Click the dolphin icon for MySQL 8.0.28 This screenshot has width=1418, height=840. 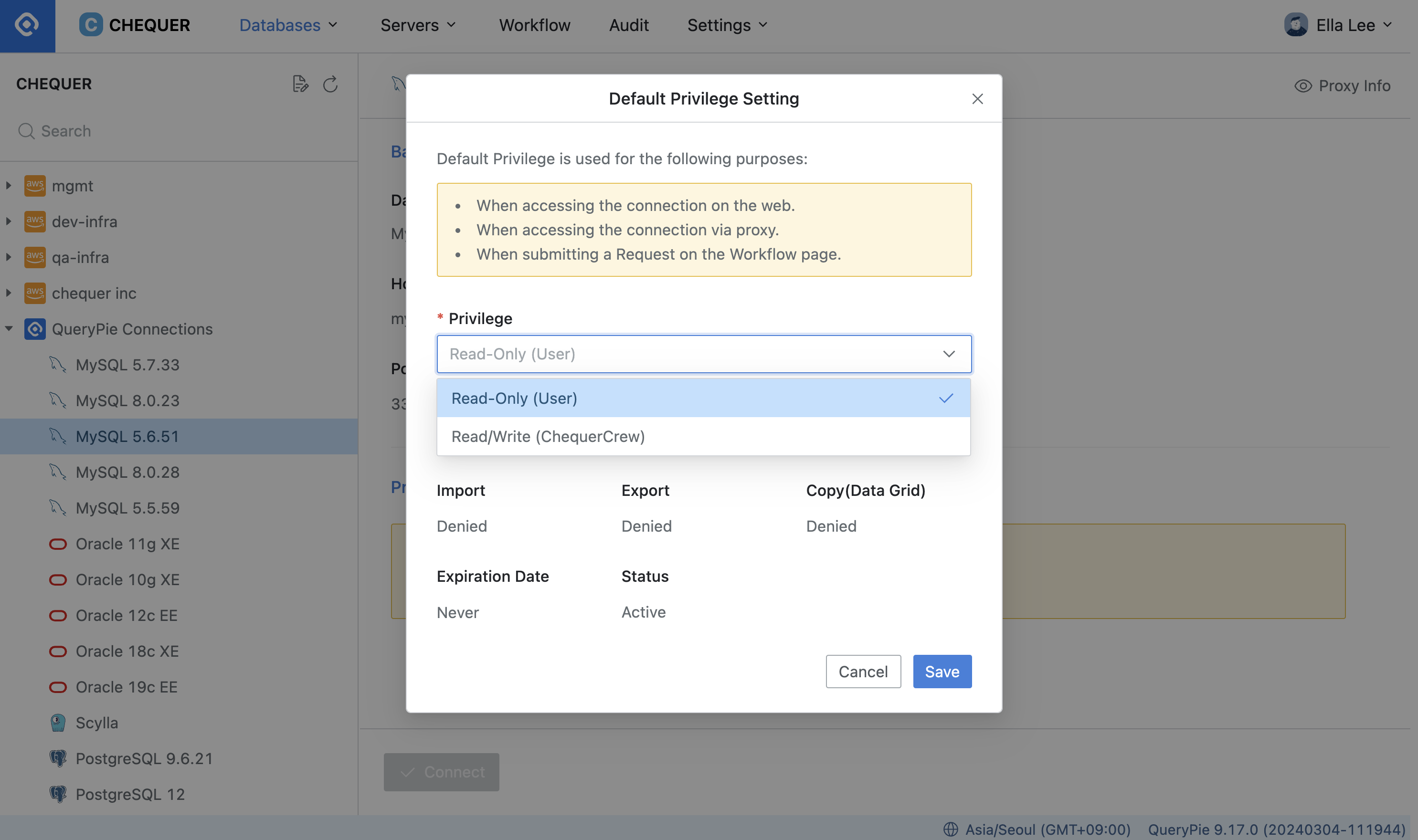pyautogui.click(x=58, y=472)
